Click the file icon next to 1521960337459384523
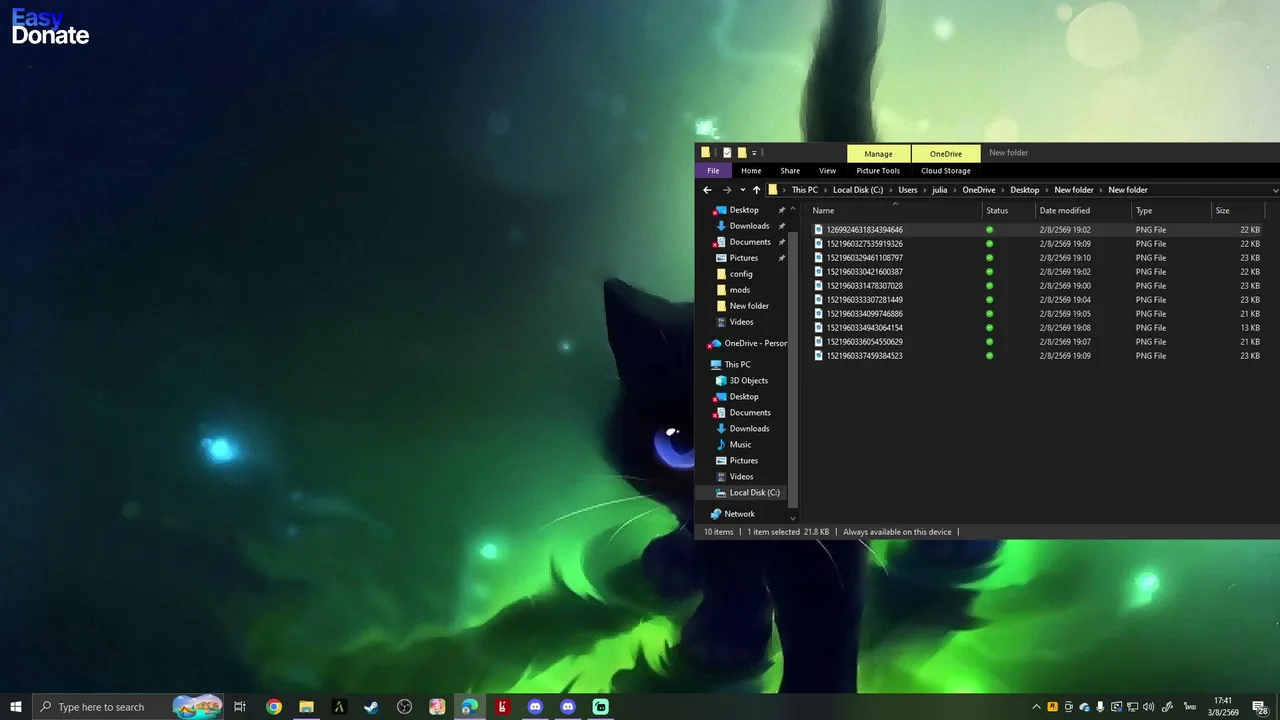Screen dimensions: 1280x720 pyautogui.click(x=819, y=356)
